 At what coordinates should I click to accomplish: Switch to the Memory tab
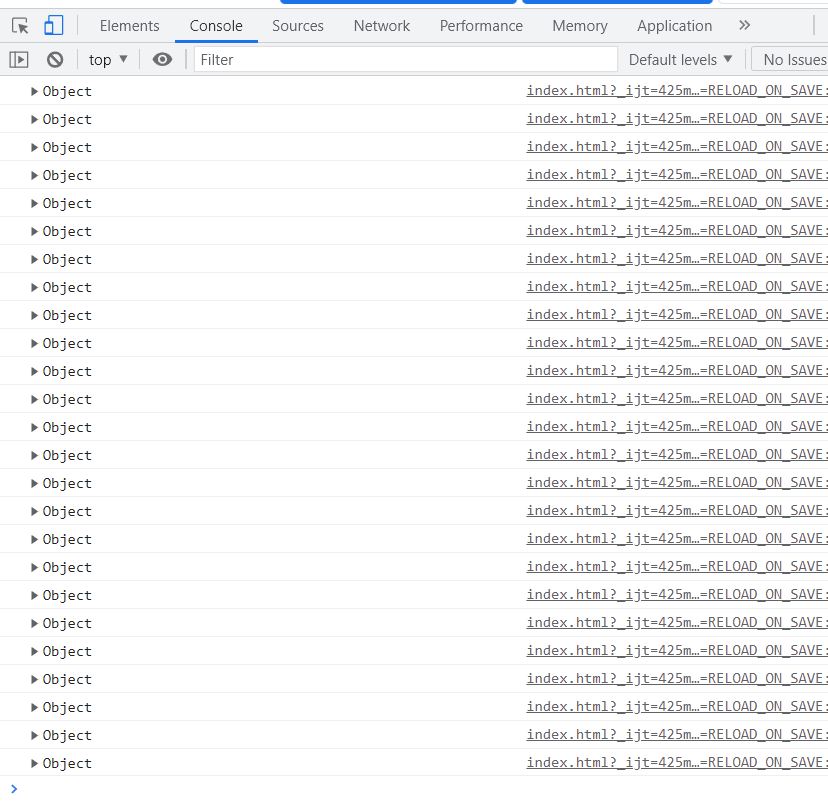click(580, 26)
